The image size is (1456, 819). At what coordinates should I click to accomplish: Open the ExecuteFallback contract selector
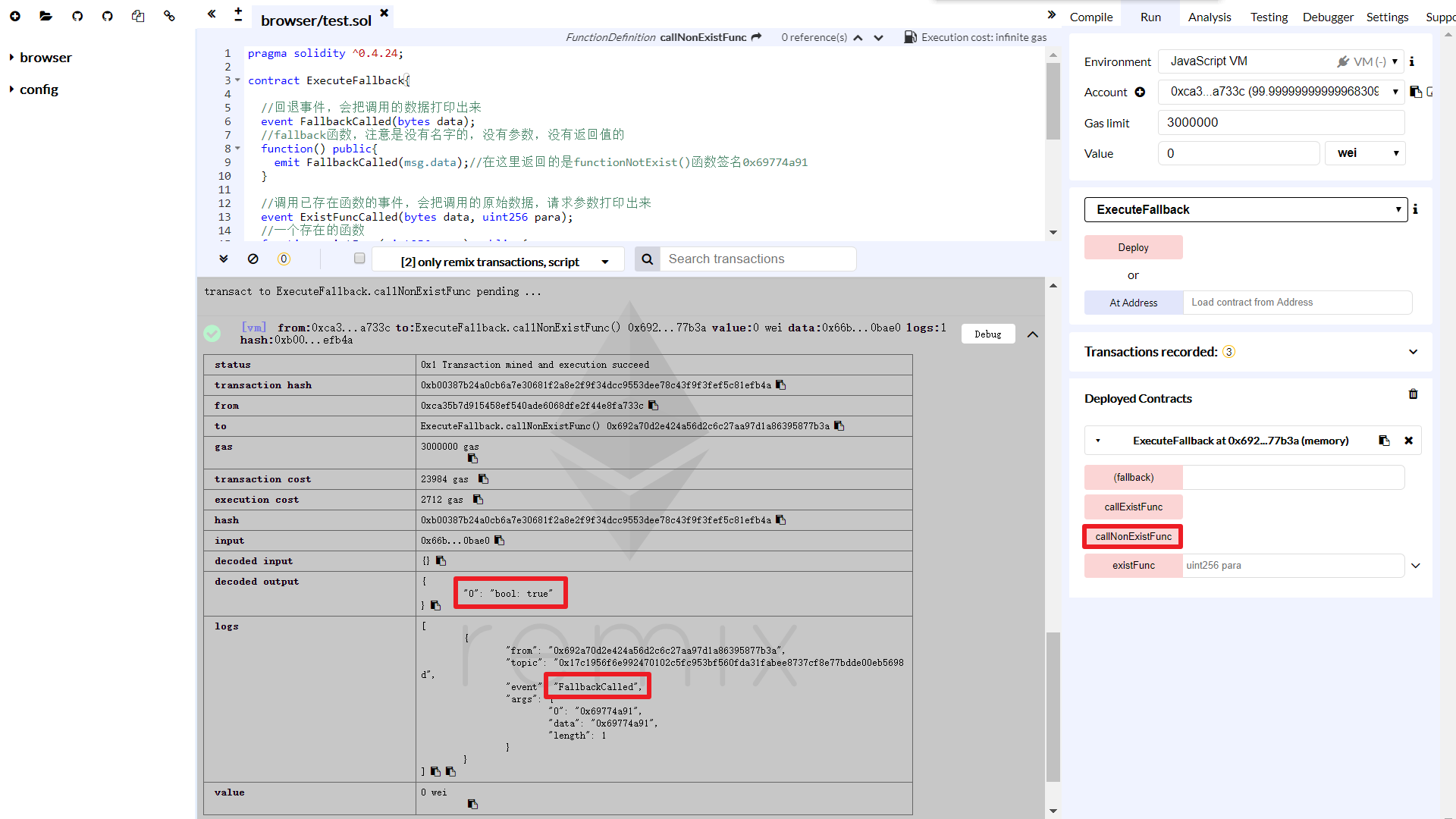click(x=1245, y=210)
